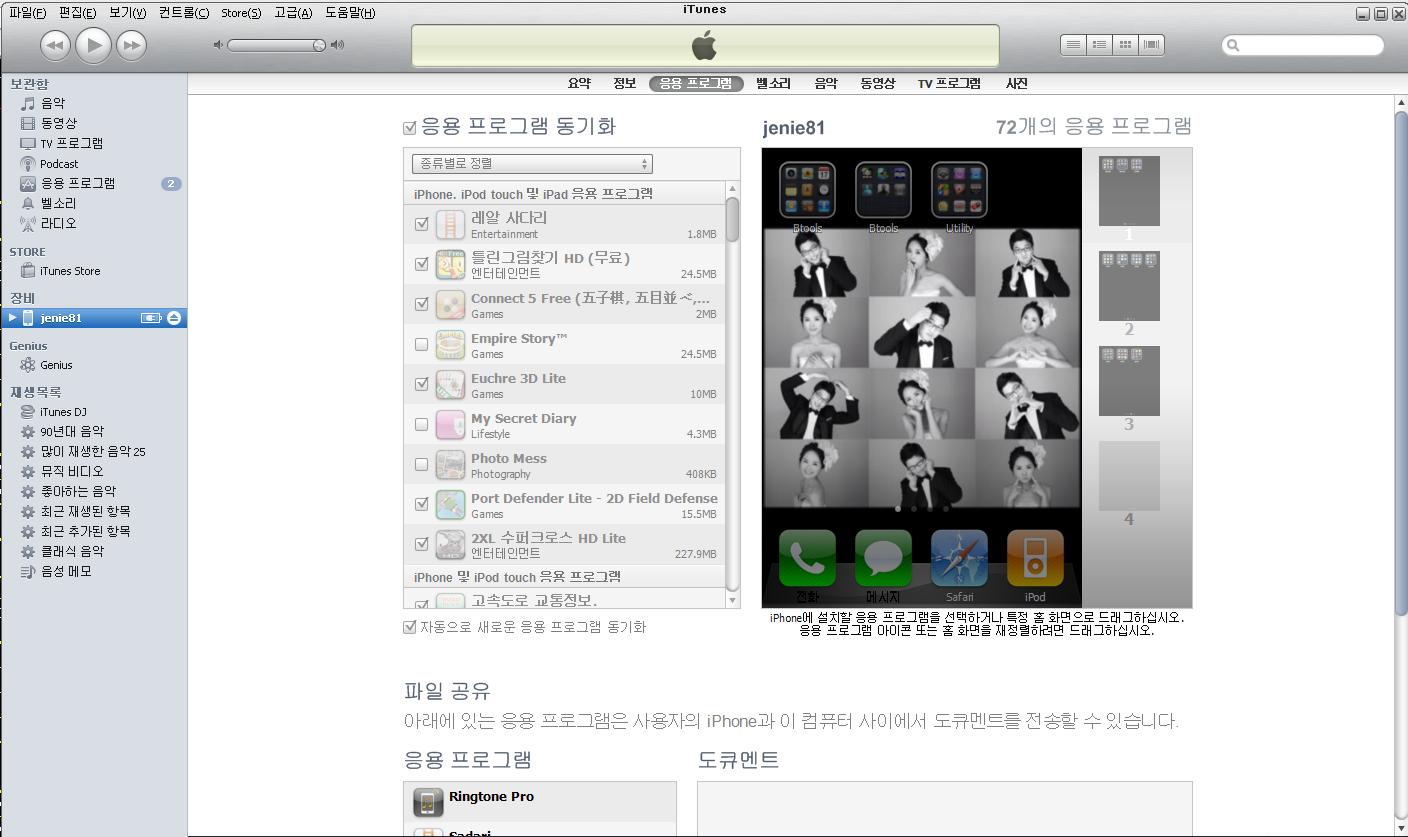Click the Next track button

[132, 45]
